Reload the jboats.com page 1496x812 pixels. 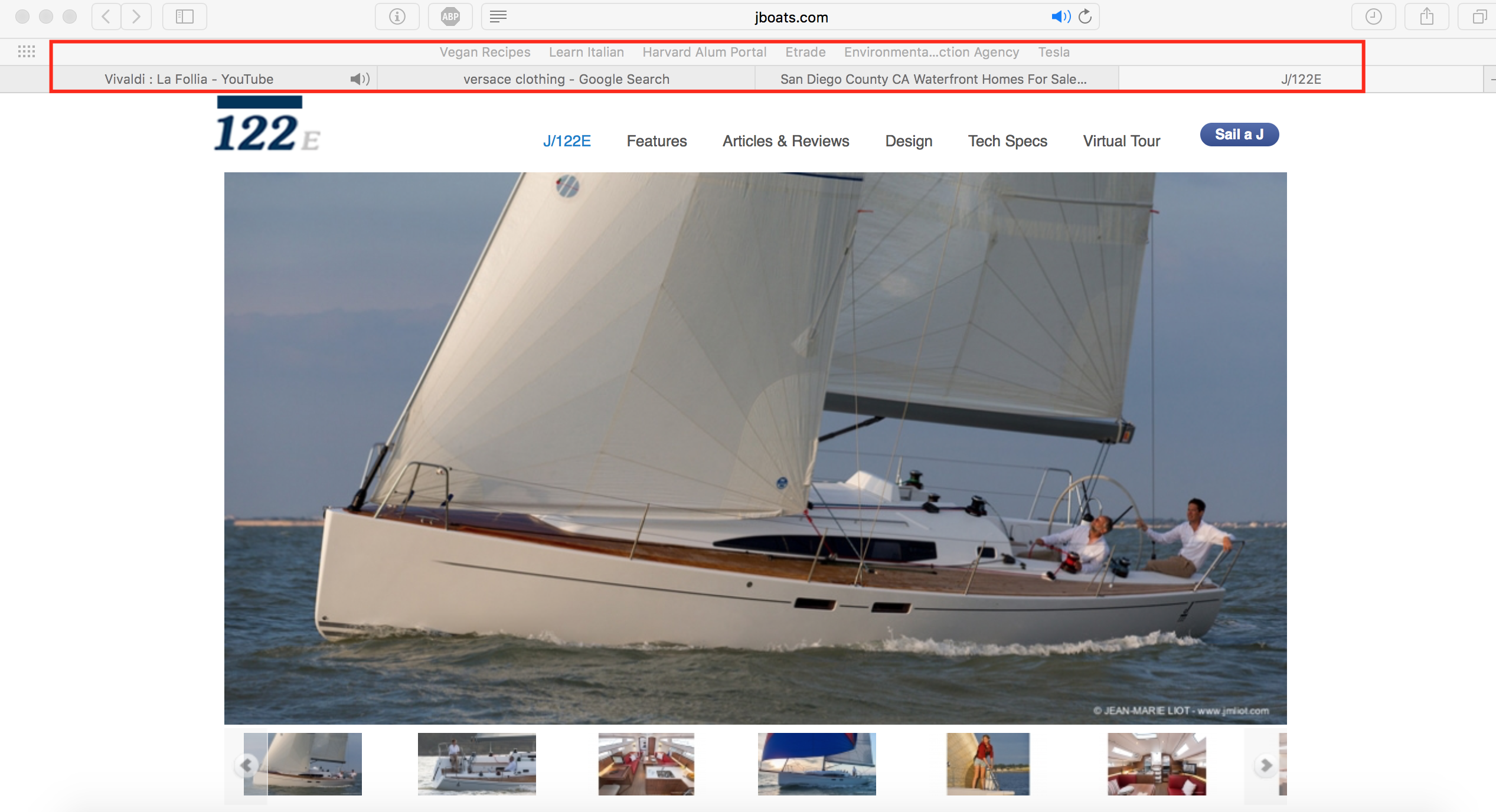[x=1086, y=17]
